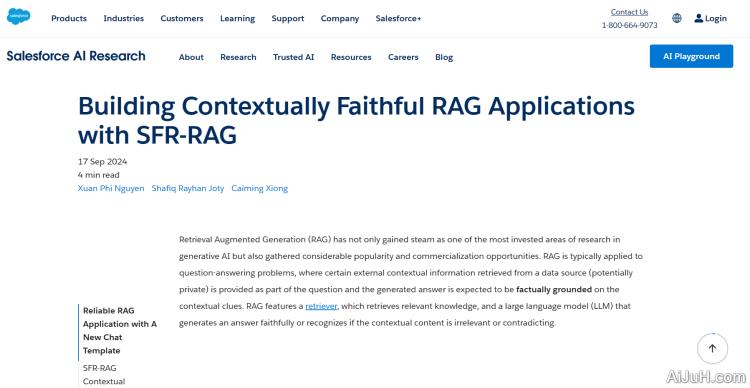This screenshot has height=388, width=750.
Task: Click the scroll-to-top arrow button
Action: click(x=712, y=349)
